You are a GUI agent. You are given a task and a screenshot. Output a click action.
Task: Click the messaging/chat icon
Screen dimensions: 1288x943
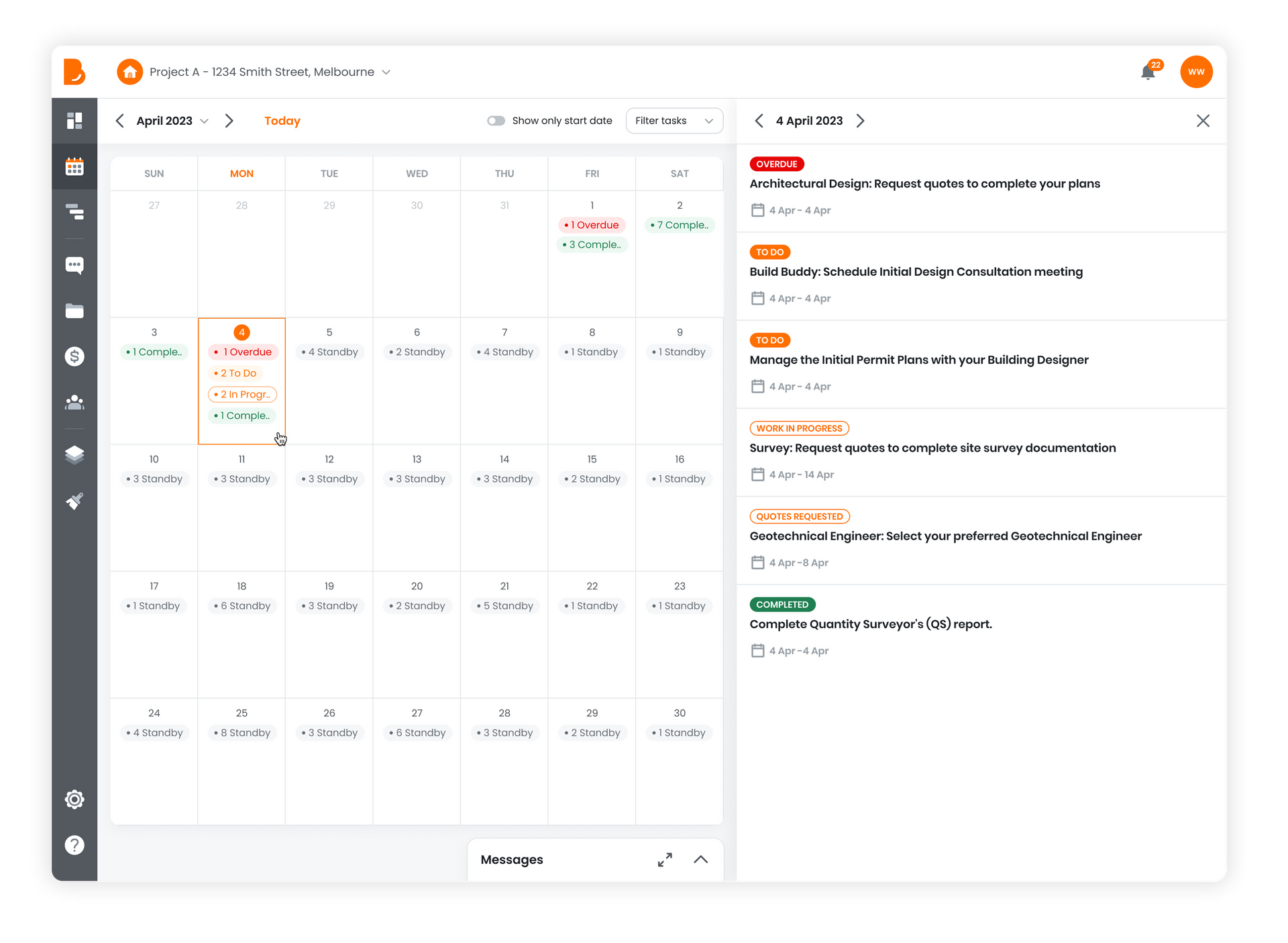coord(75,265)
